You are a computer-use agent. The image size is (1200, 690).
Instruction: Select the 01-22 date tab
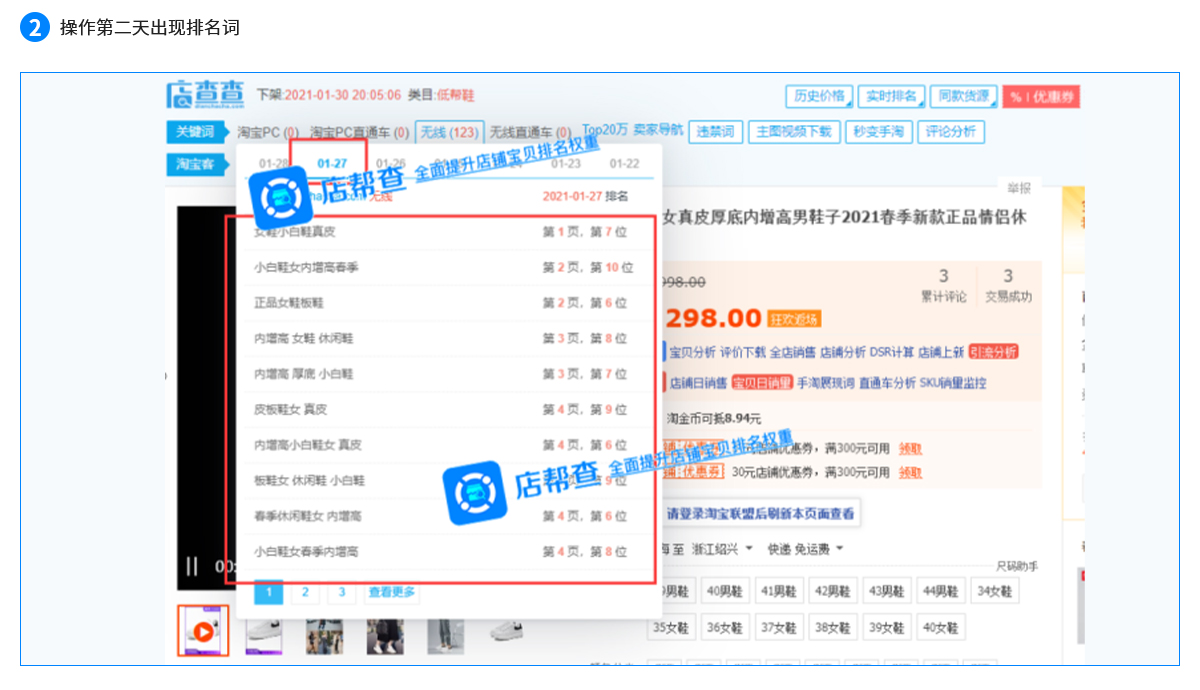(625, 163)
